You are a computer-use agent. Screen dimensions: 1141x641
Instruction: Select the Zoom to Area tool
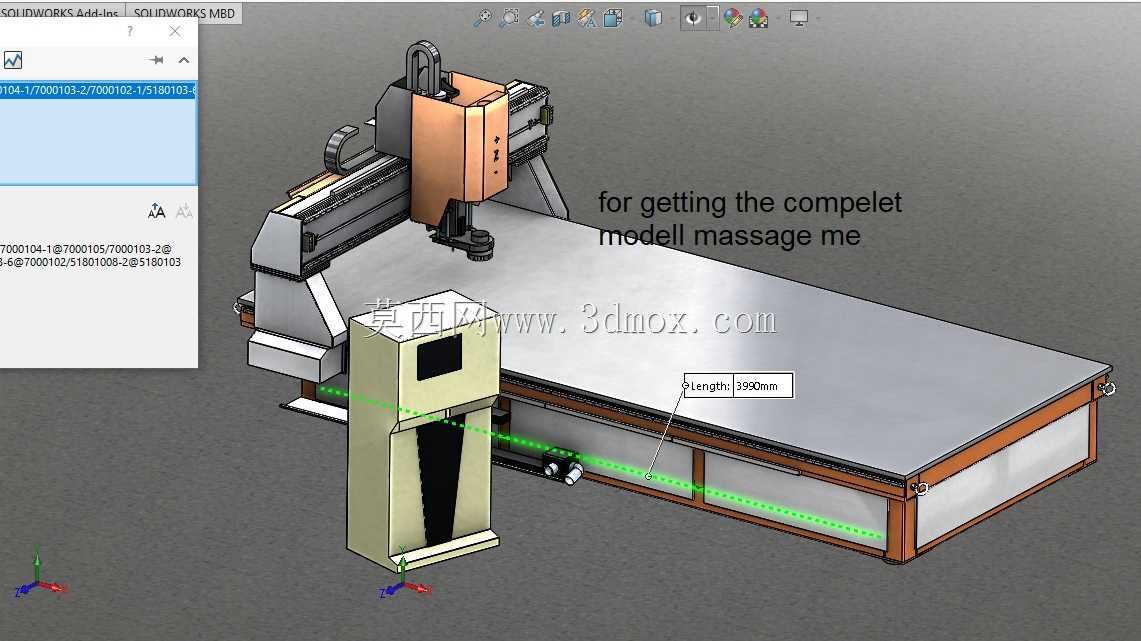509,18
